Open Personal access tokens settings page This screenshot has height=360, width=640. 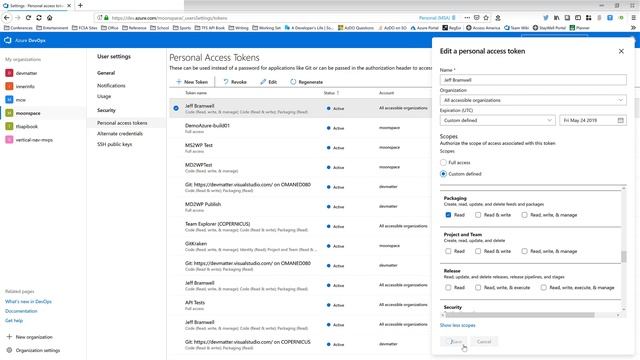tap(122, 123)
